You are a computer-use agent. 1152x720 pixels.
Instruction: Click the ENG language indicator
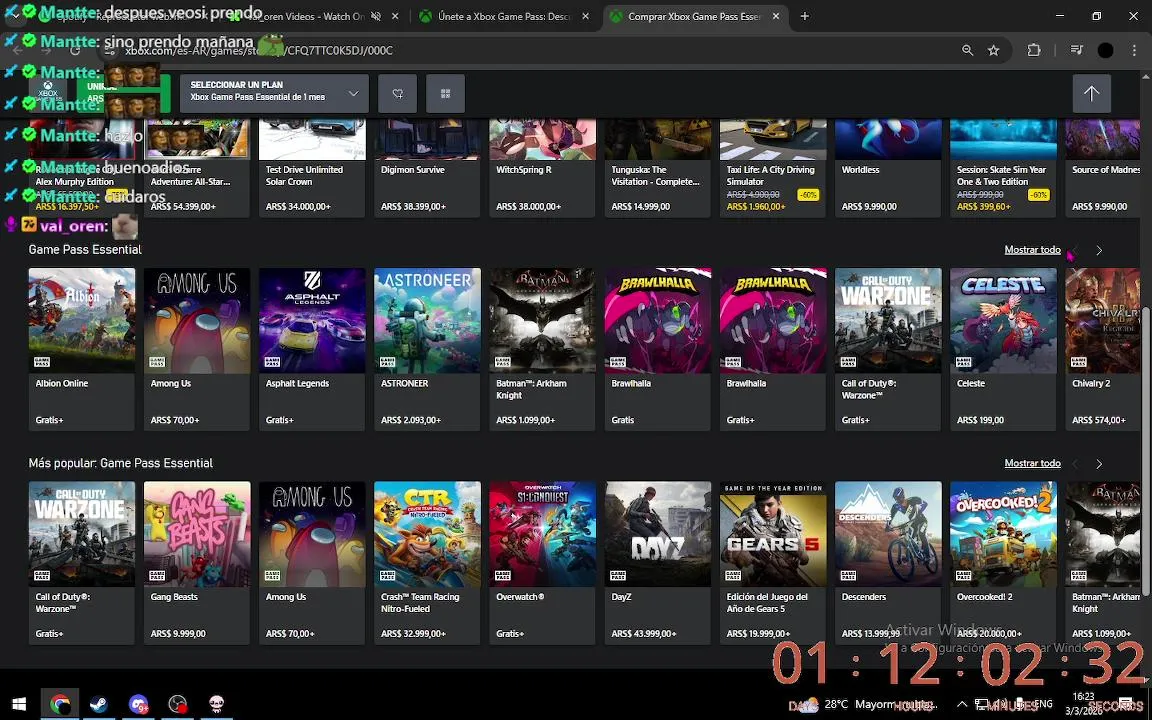coord(1043,704)
